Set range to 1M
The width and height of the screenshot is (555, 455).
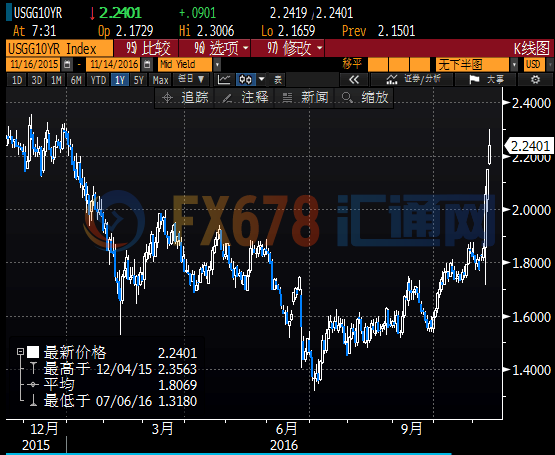[56, 80]
